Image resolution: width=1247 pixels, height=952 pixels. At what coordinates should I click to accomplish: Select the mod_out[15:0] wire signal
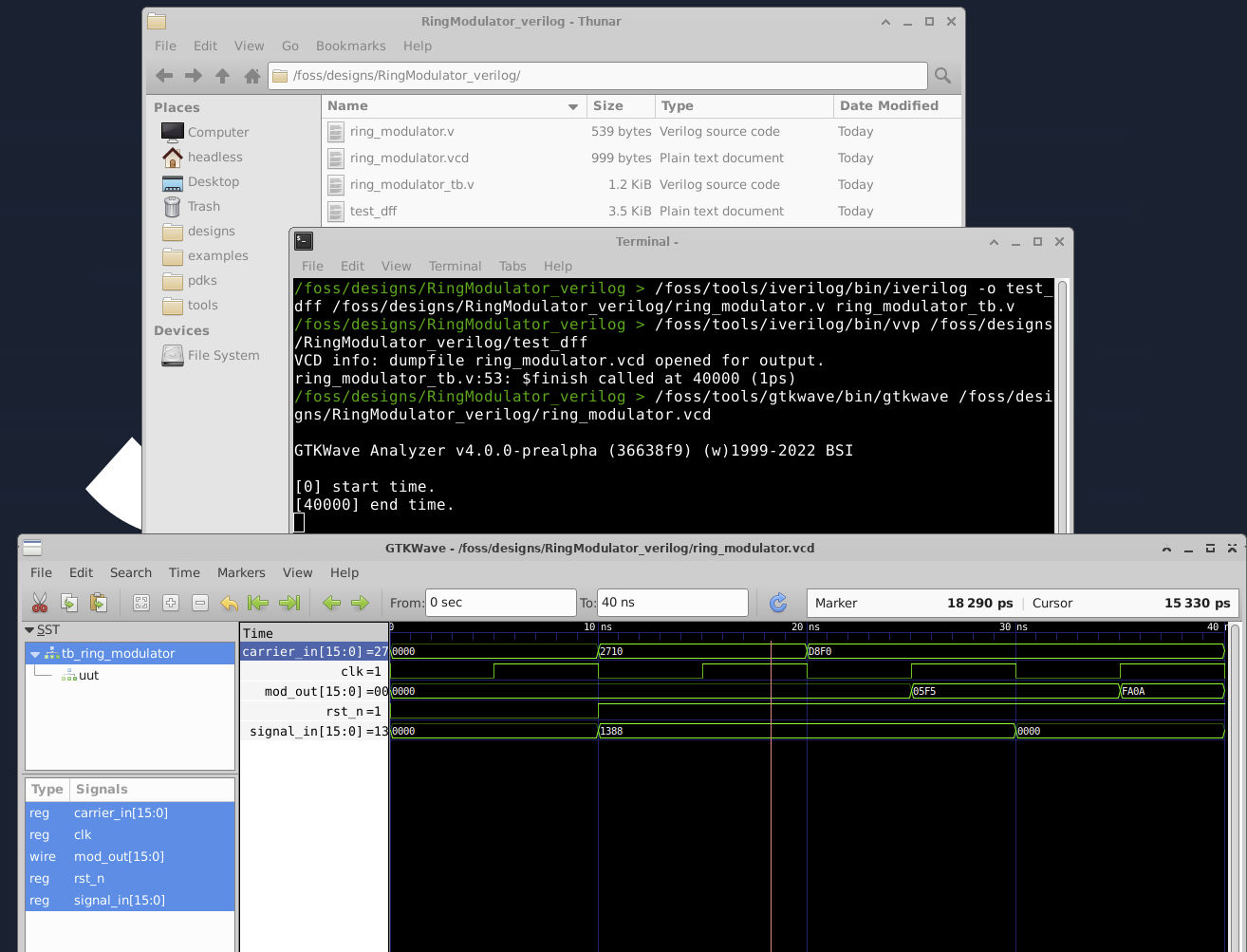[x=119, y=856]
